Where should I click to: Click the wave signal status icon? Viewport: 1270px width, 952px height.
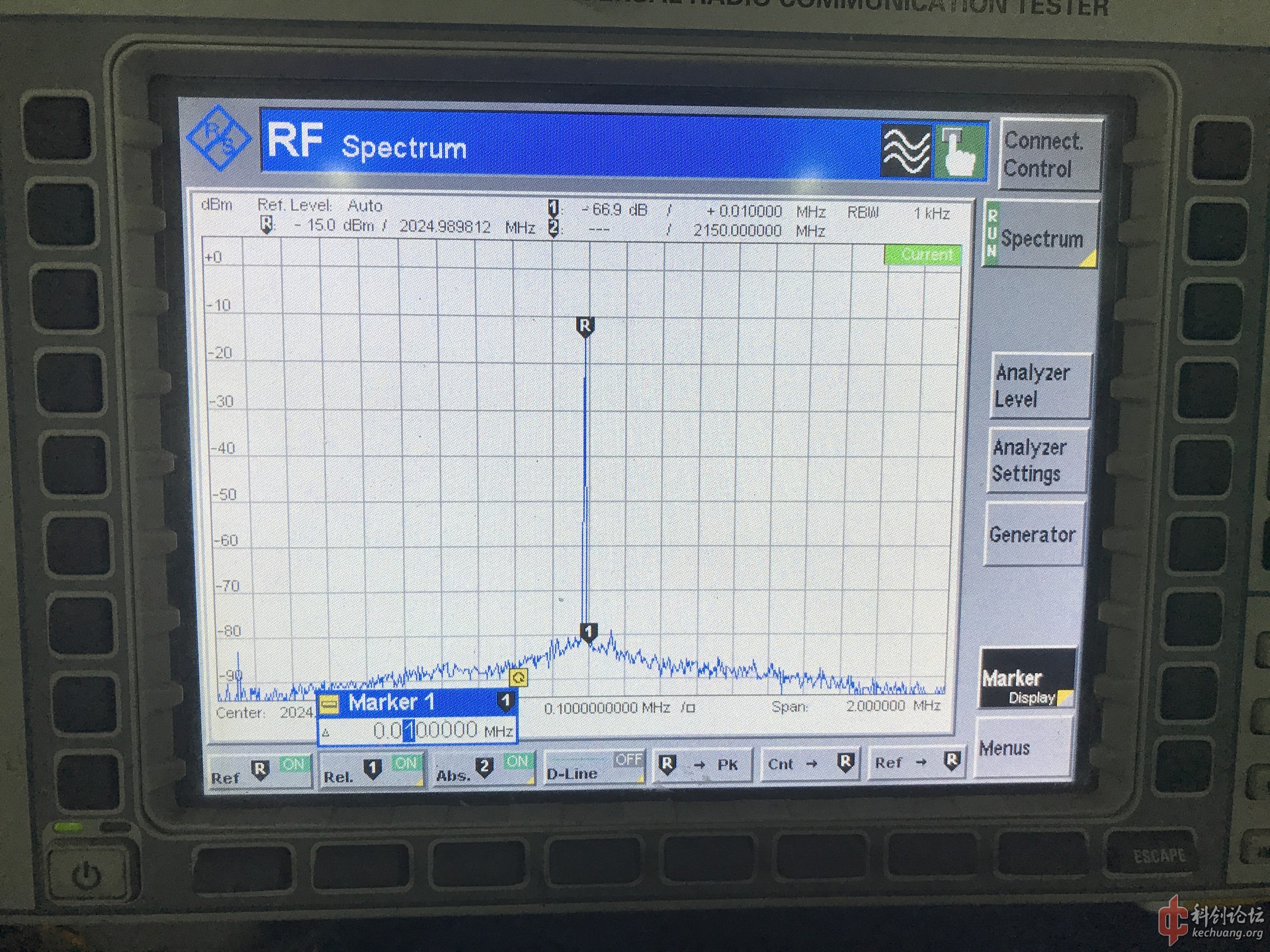905,151
